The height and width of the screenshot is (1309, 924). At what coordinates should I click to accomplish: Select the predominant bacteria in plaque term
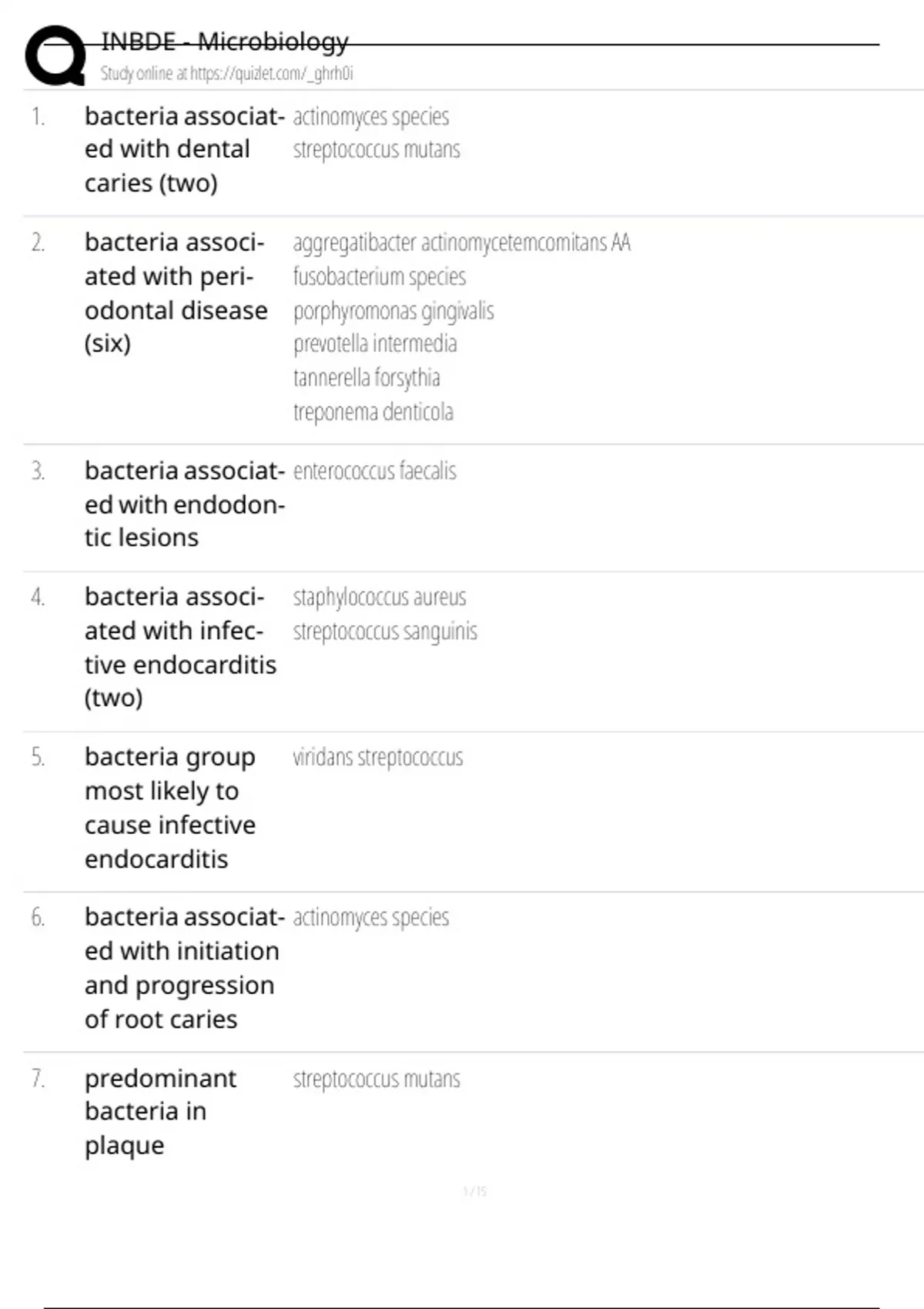click(160, 1112)
